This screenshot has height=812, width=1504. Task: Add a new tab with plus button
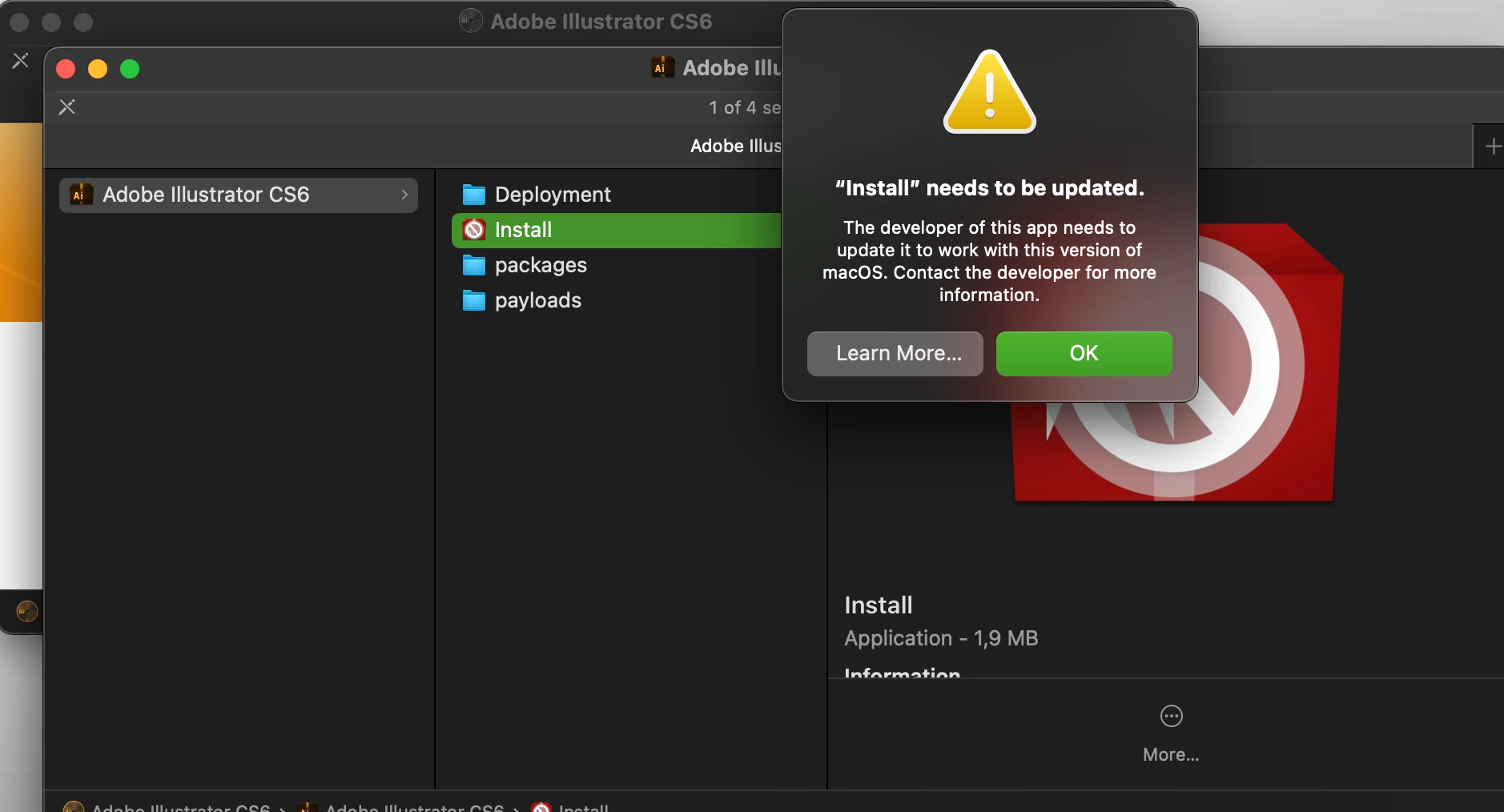[x=1493, y=147]
